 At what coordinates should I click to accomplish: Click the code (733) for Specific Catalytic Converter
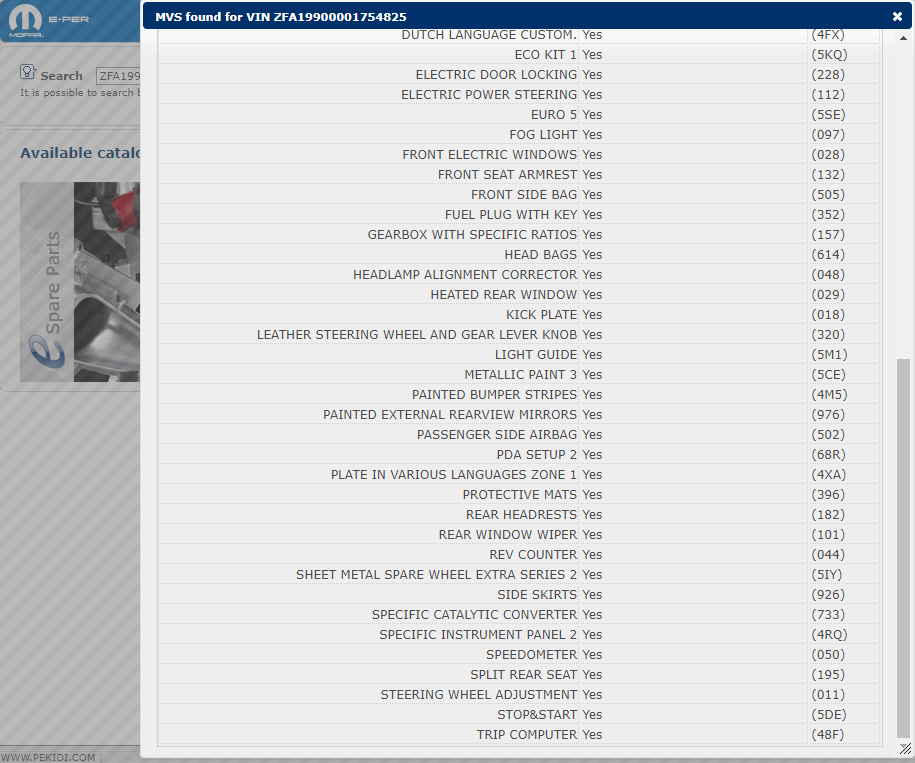(828, 615)
